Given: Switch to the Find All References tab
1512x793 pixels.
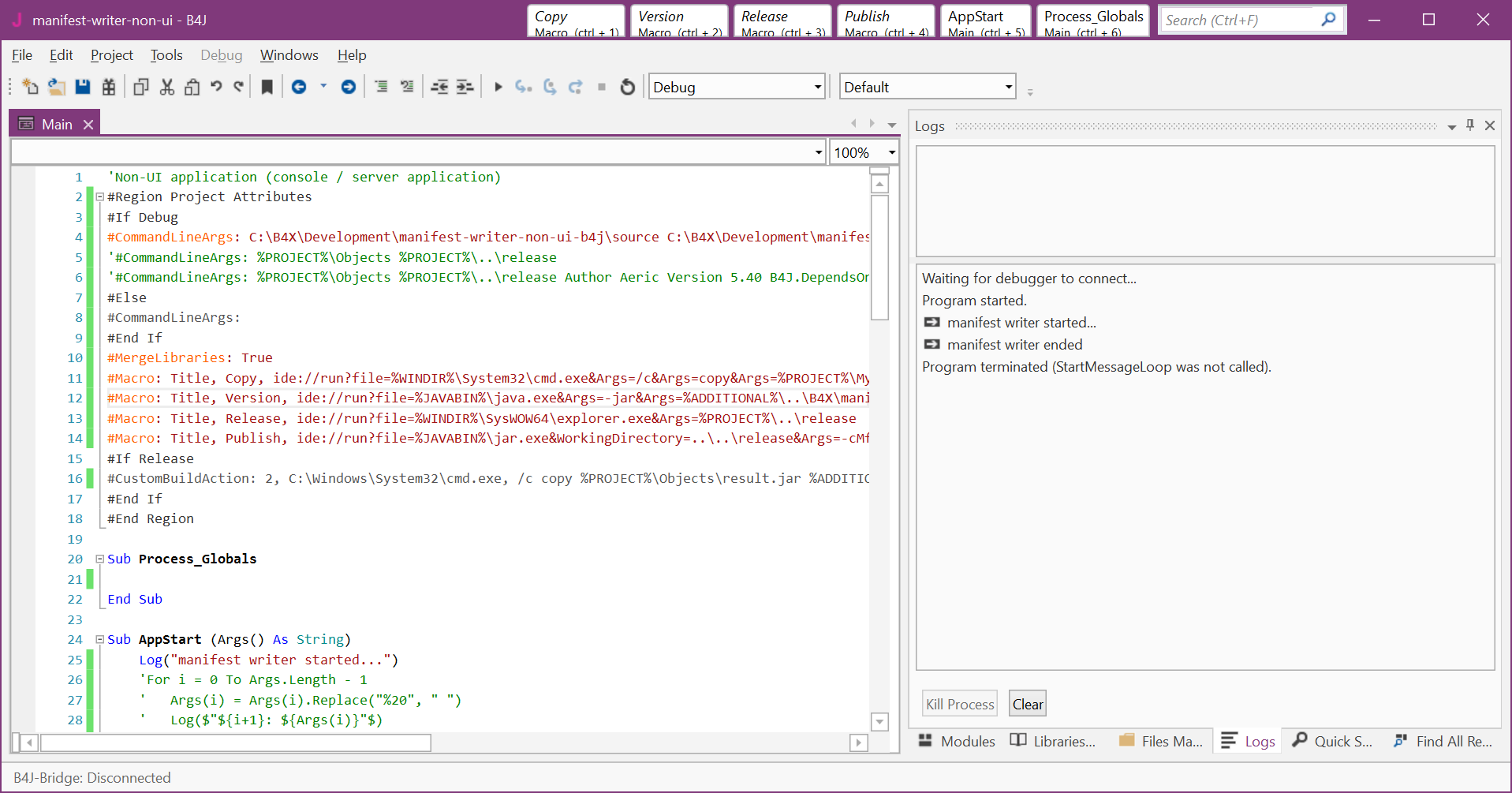Looking at the screenshot, I should [1443, 741].
